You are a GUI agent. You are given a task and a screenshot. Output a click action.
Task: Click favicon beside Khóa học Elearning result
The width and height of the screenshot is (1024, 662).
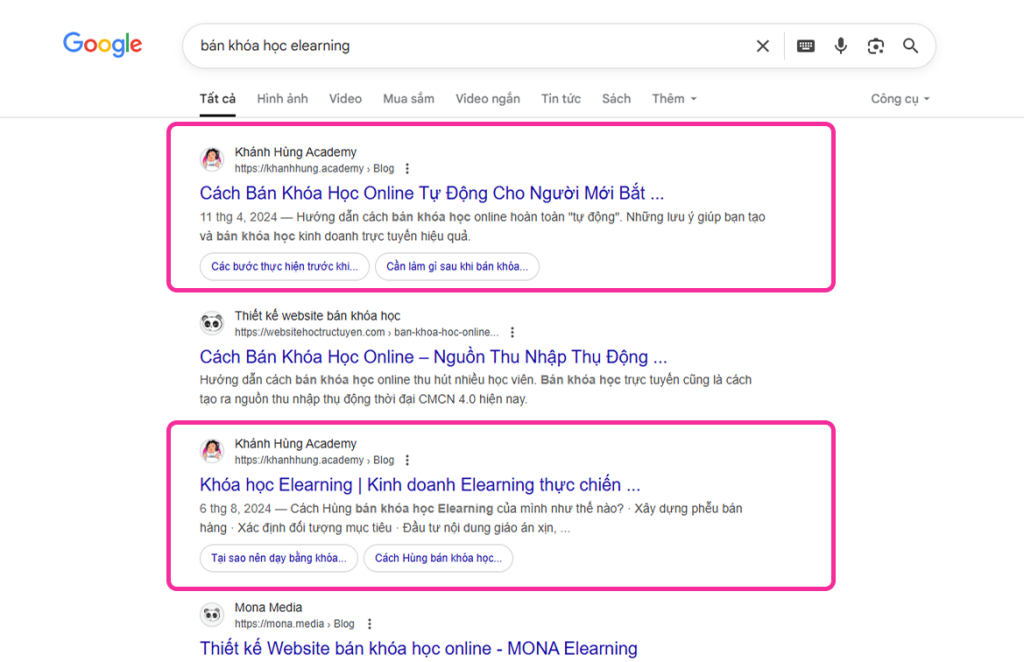[x=212, y=451]
